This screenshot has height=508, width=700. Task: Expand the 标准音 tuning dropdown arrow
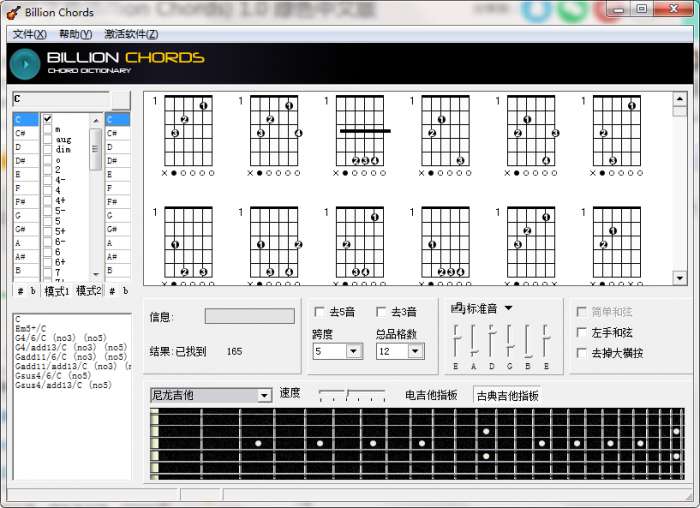point(508,308)
